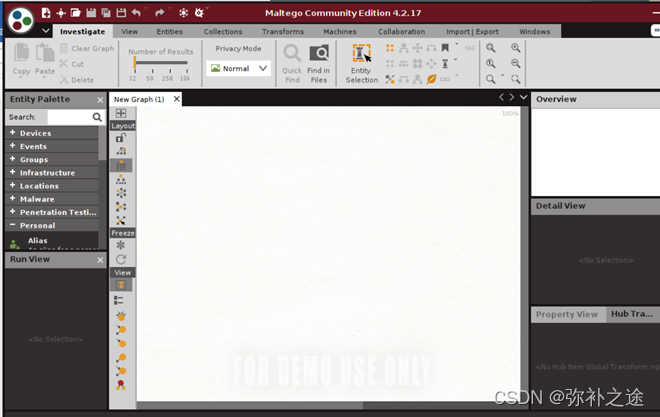Click the red ball bottom sidebar icon
Viewport: 660px width, 417px height.
(x=121, y=385)
